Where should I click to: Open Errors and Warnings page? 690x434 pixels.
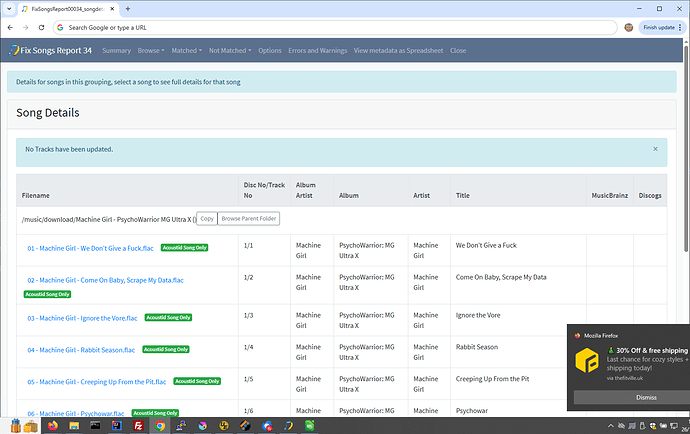(x=318, y=50)
